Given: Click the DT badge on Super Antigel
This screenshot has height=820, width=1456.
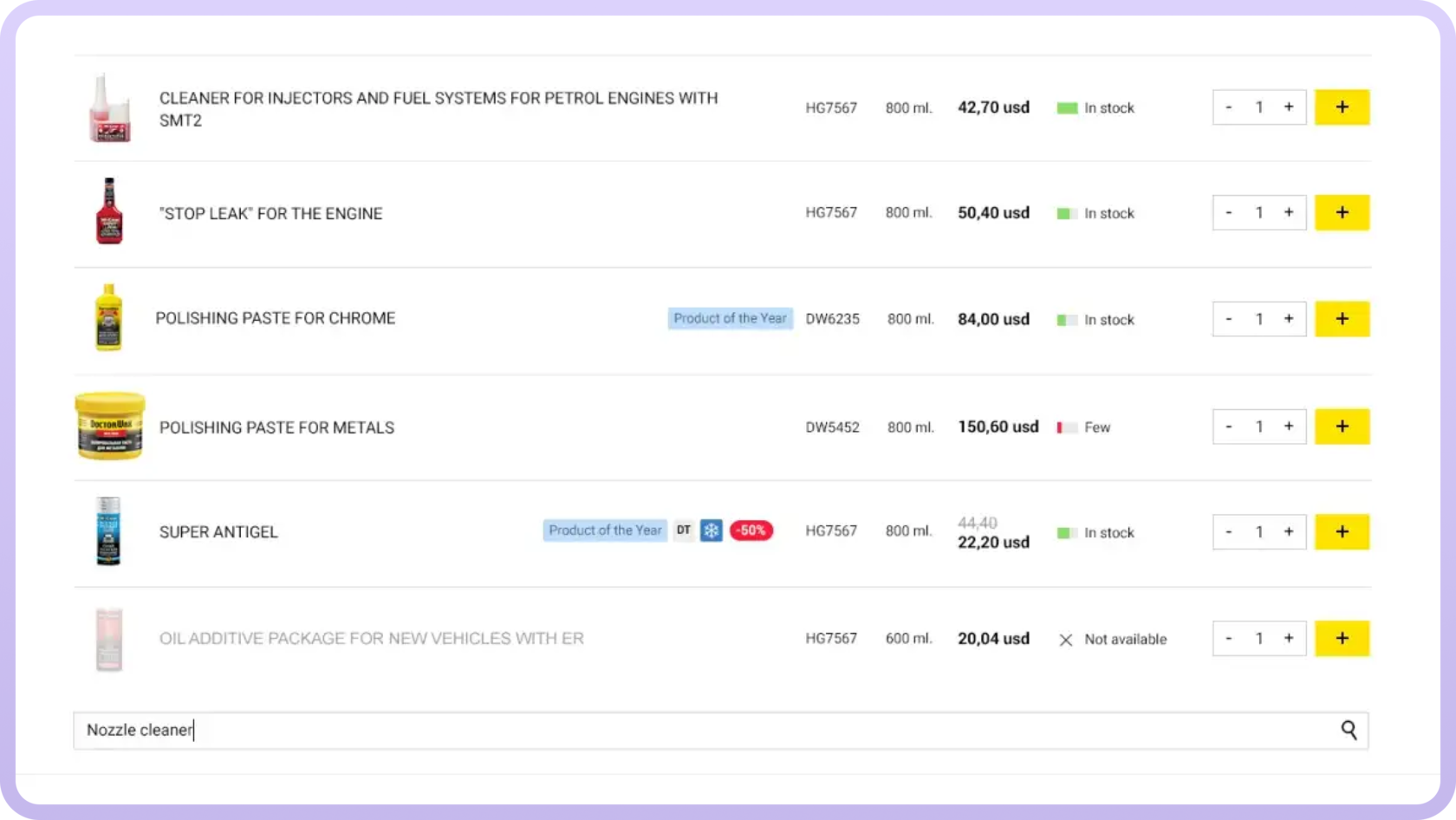Looking at the screenshot, I should coord(684,530).
